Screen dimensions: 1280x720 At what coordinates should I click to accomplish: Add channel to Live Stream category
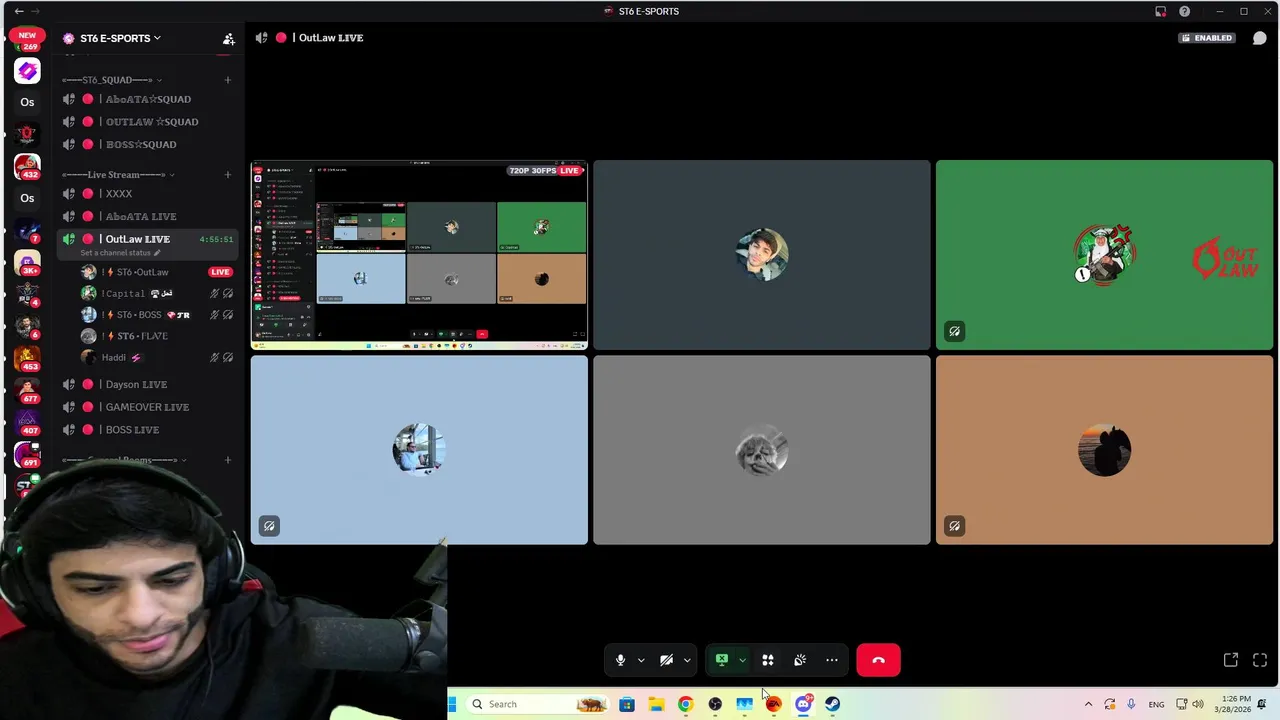[x=227, y=175]
